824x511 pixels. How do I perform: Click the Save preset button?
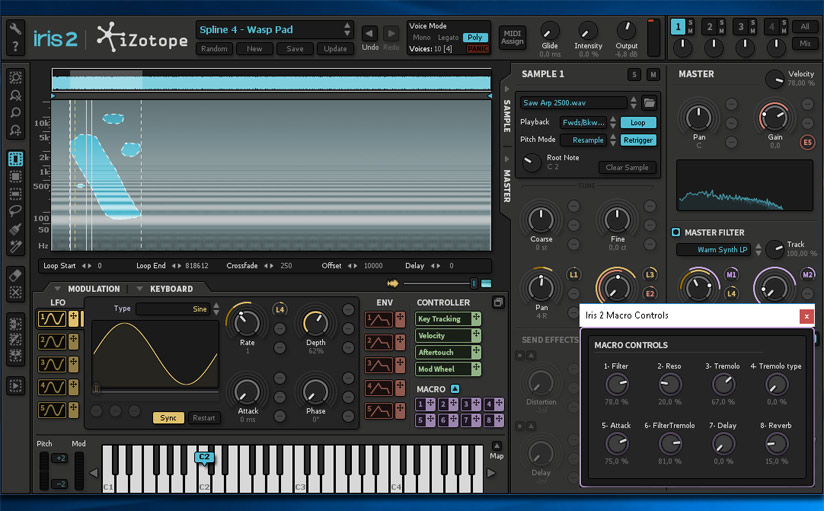[295, 48]
